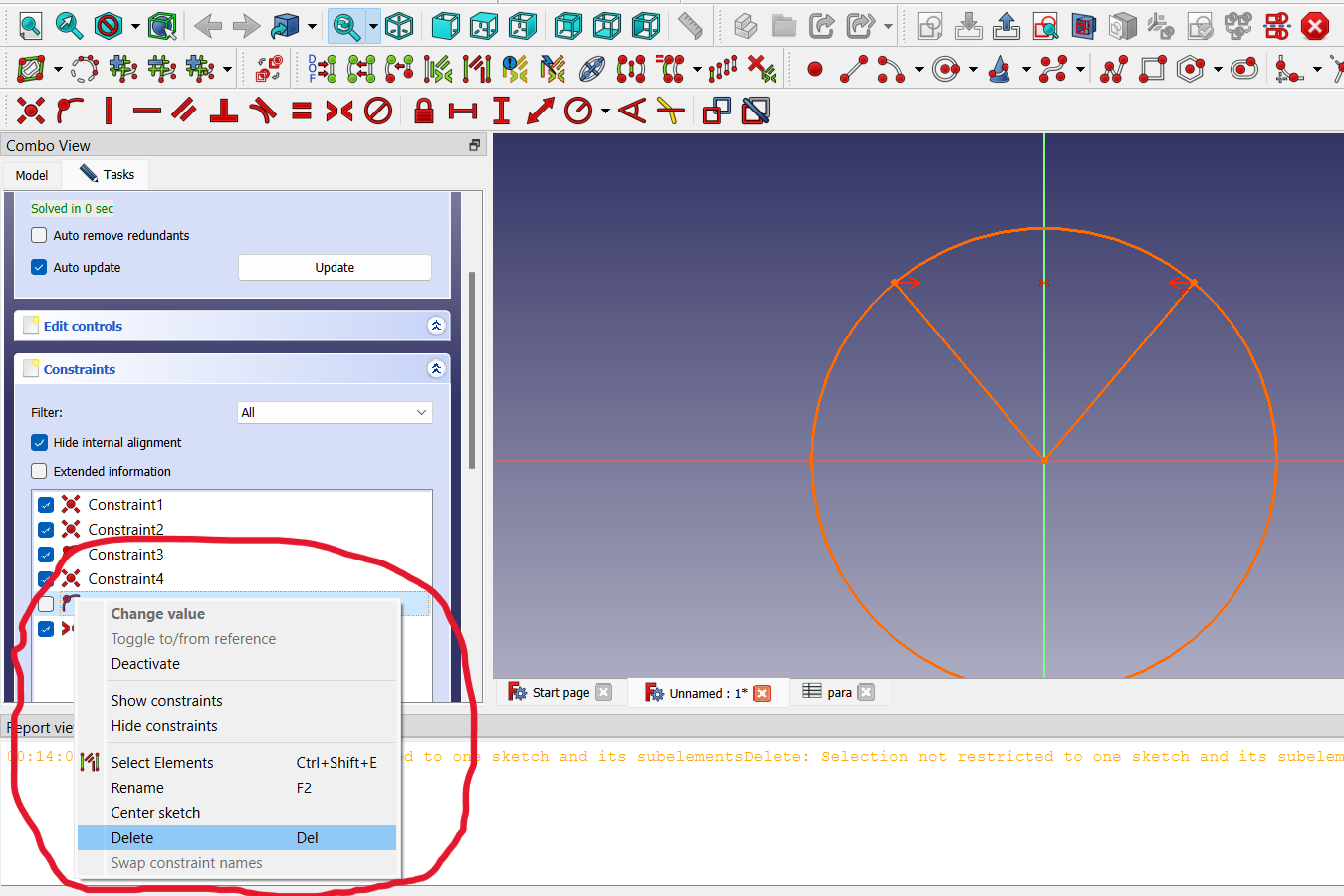Choose the Polyline tool
Viewport: 1344px width, 896px height.
click(1113, 69)
